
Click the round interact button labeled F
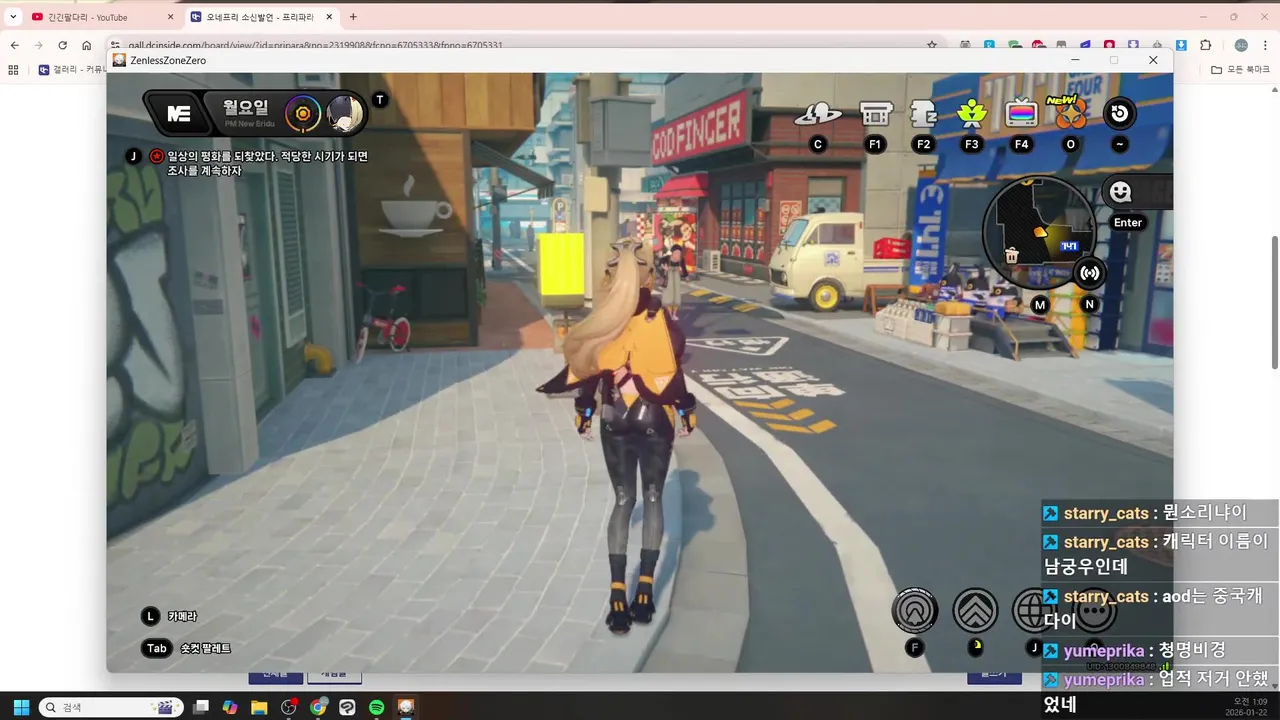tap(915, 610)
